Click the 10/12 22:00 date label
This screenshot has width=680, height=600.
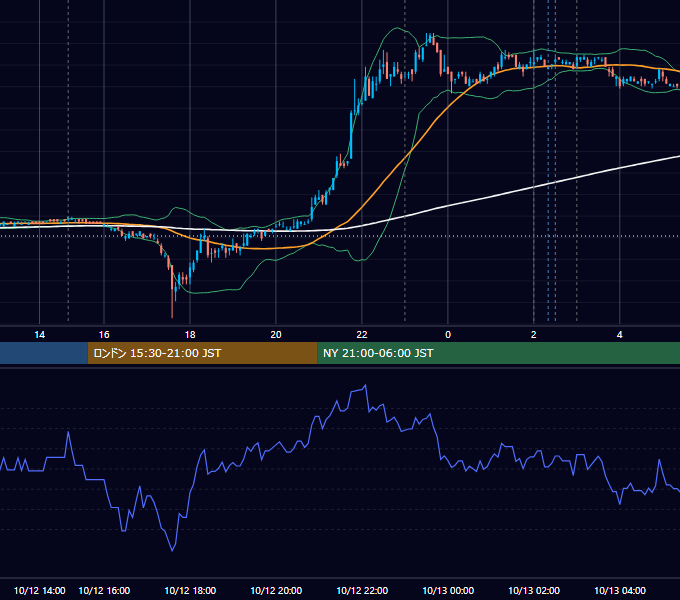[362, 590]
